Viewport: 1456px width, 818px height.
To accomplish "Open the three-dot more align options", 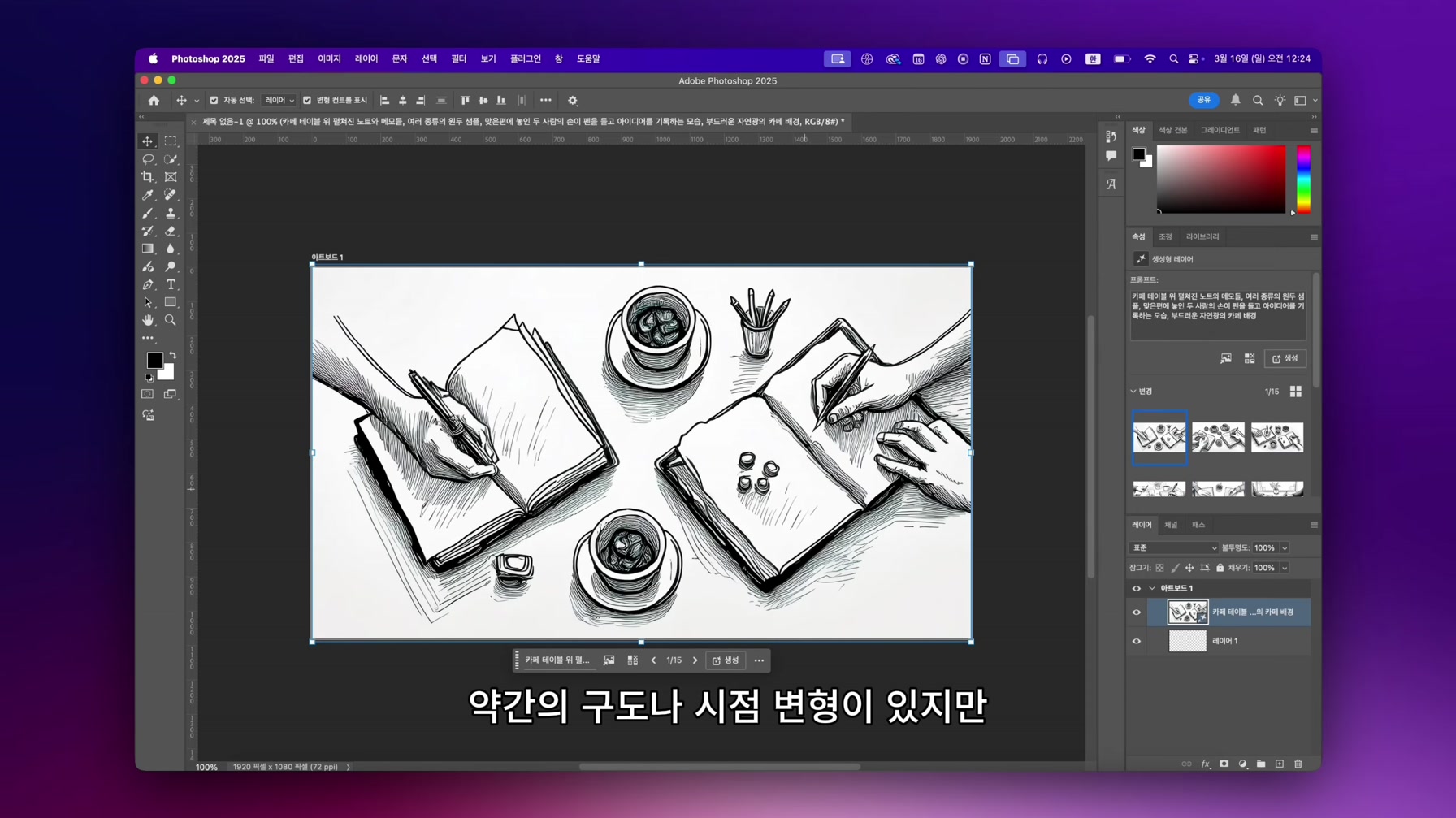I will 546,101.
